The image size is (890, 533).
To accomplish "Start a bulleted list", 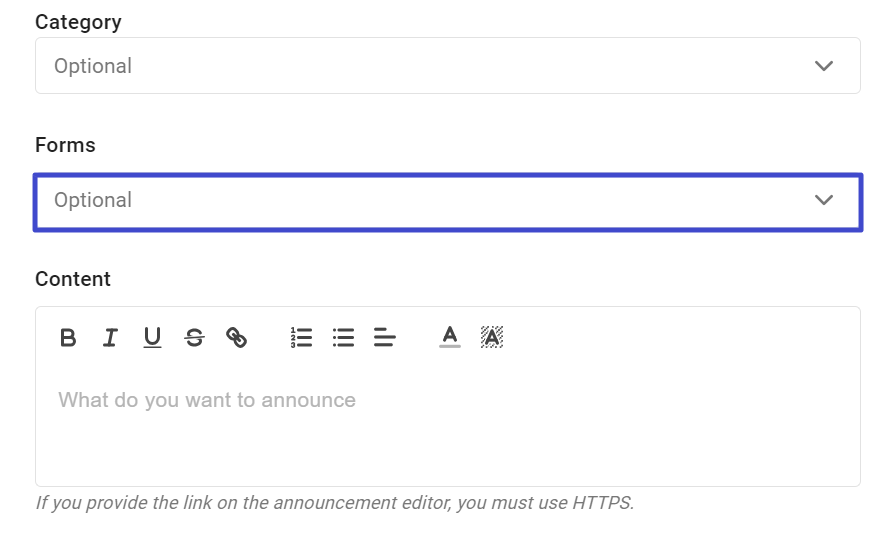I will pos(343,338).
